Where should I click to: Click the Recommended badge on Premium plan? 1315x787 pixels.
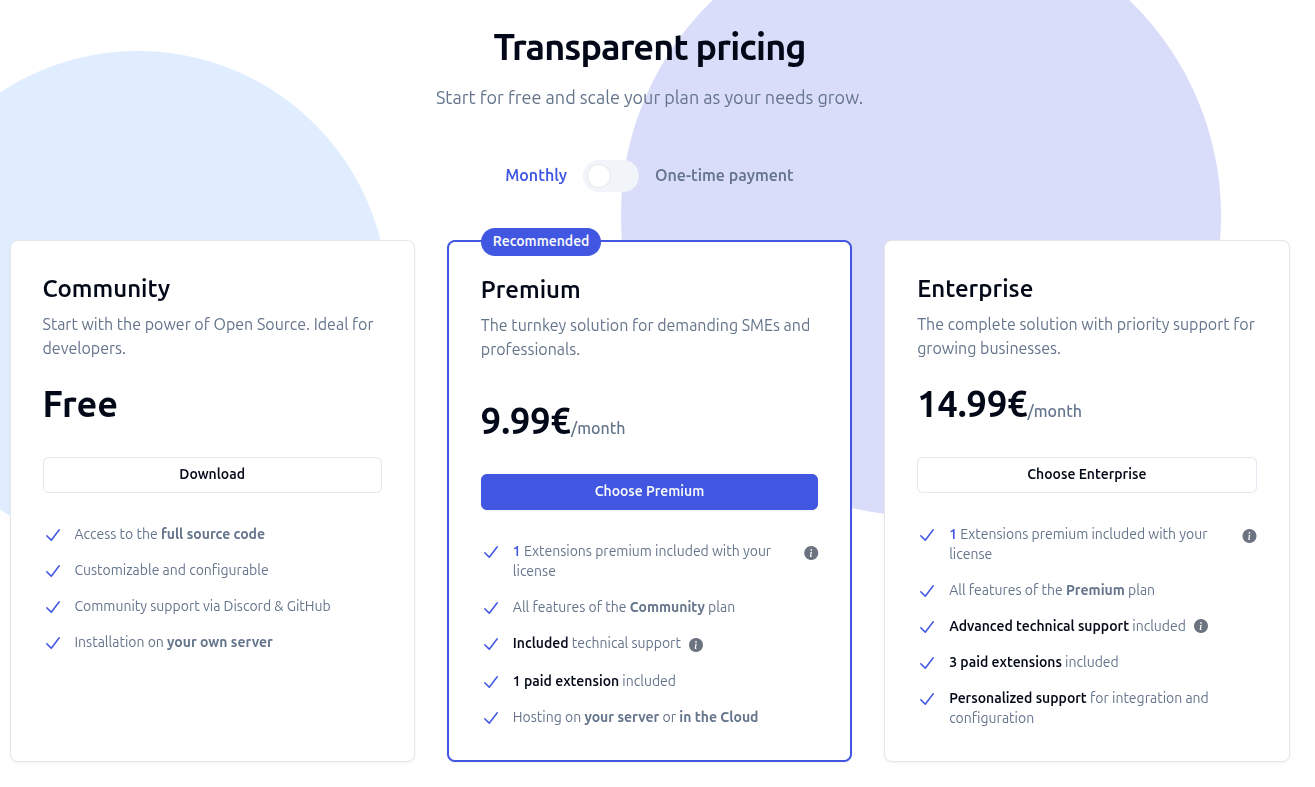click(540, 241)
